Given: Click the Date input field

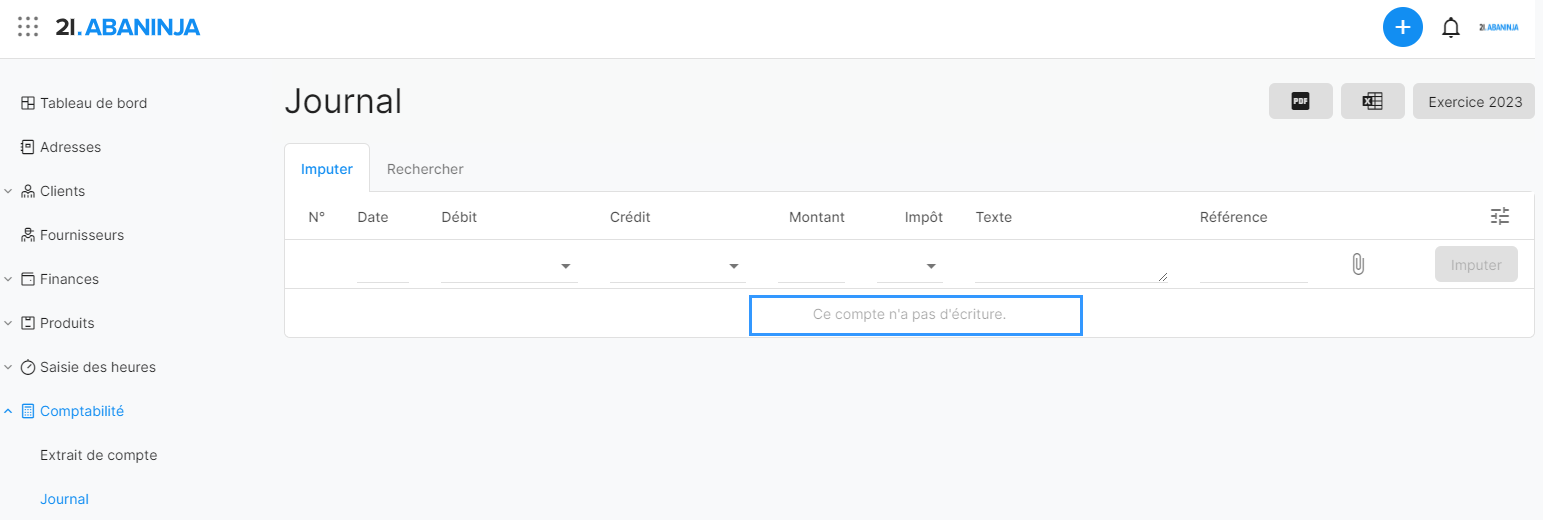Looking at the screenshot, I should [x=382, y=267].
